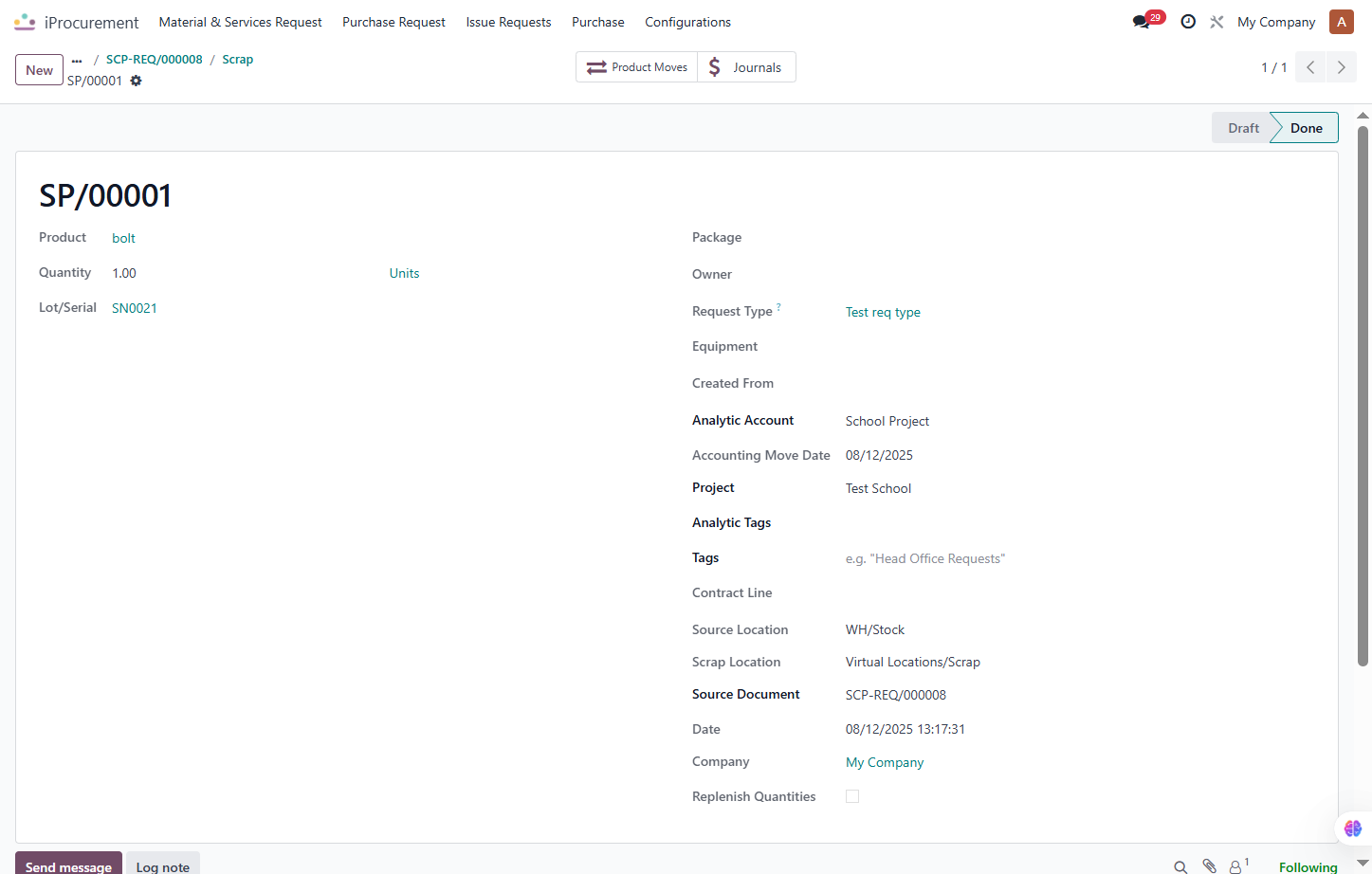Select the Draft status stage

point(1242,128)
